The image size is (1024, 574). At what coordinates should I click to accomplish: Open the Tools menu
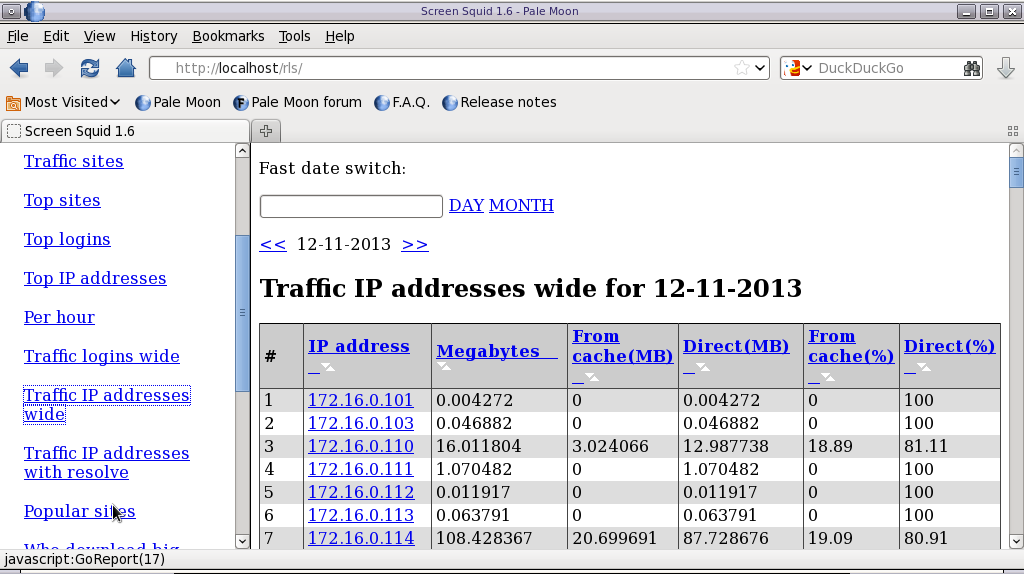(294, 36)
